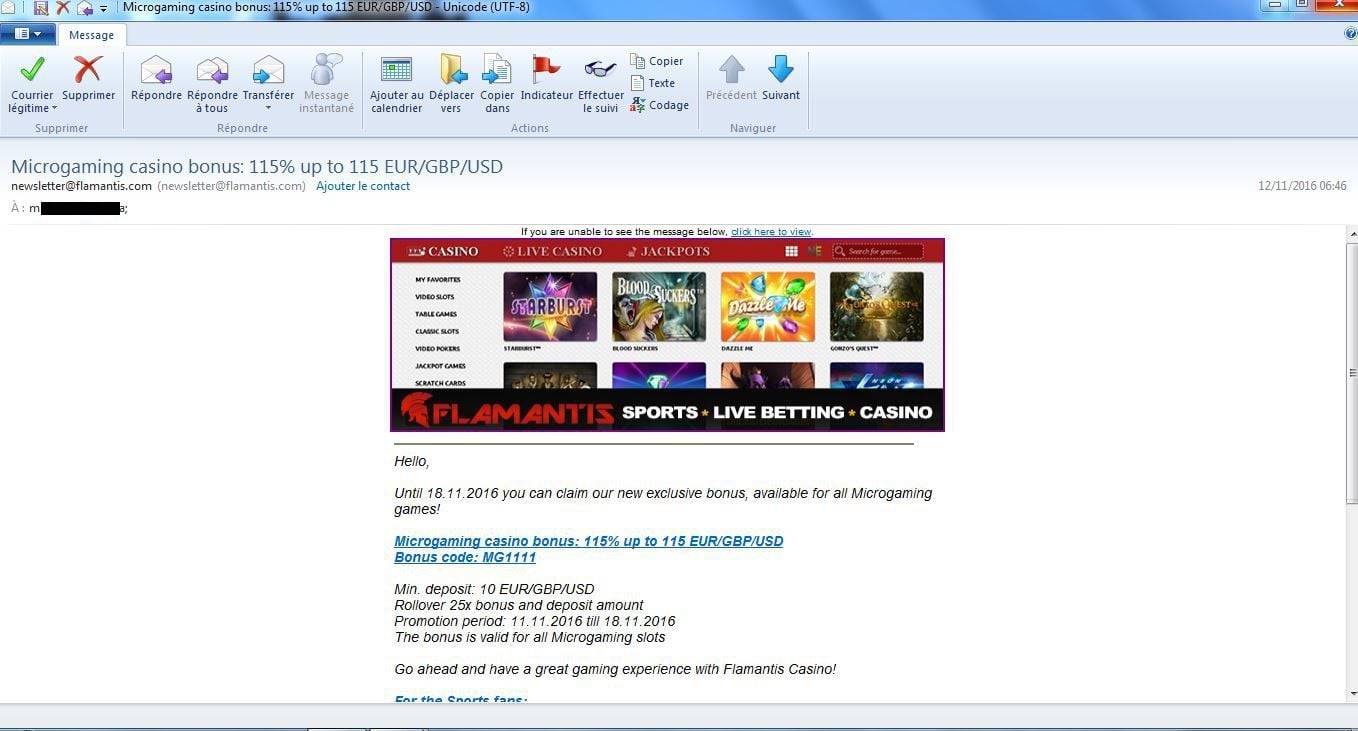1358x731 pixels.
Task: Click the red X delete icon in title bar
Action: [x=62, y=8]
